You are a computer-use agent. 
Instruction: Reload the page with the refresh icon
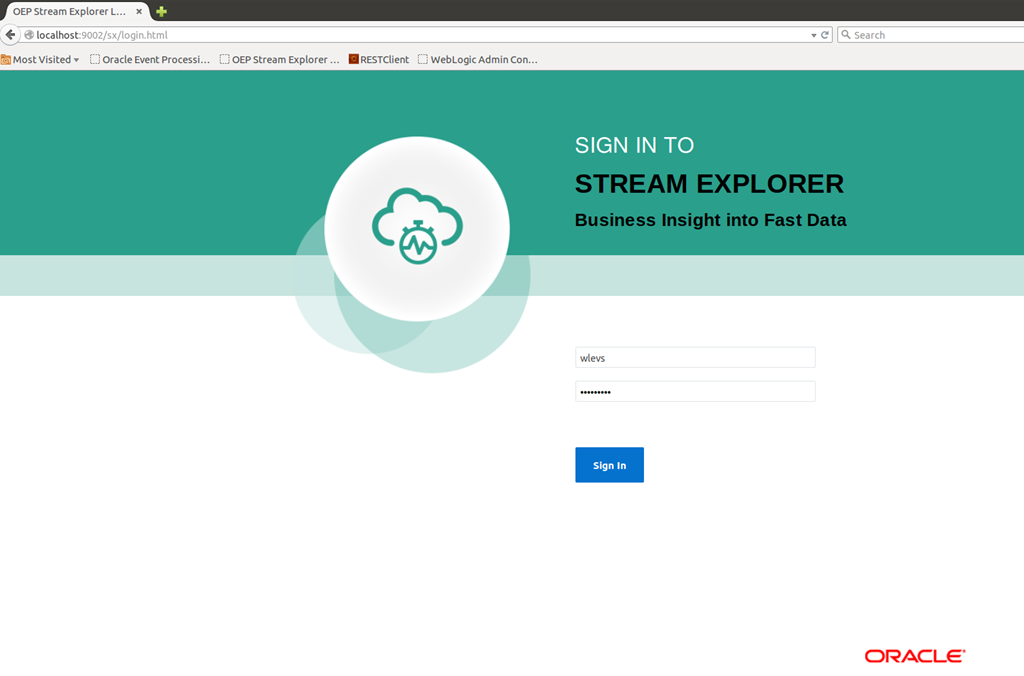point(825,35)
